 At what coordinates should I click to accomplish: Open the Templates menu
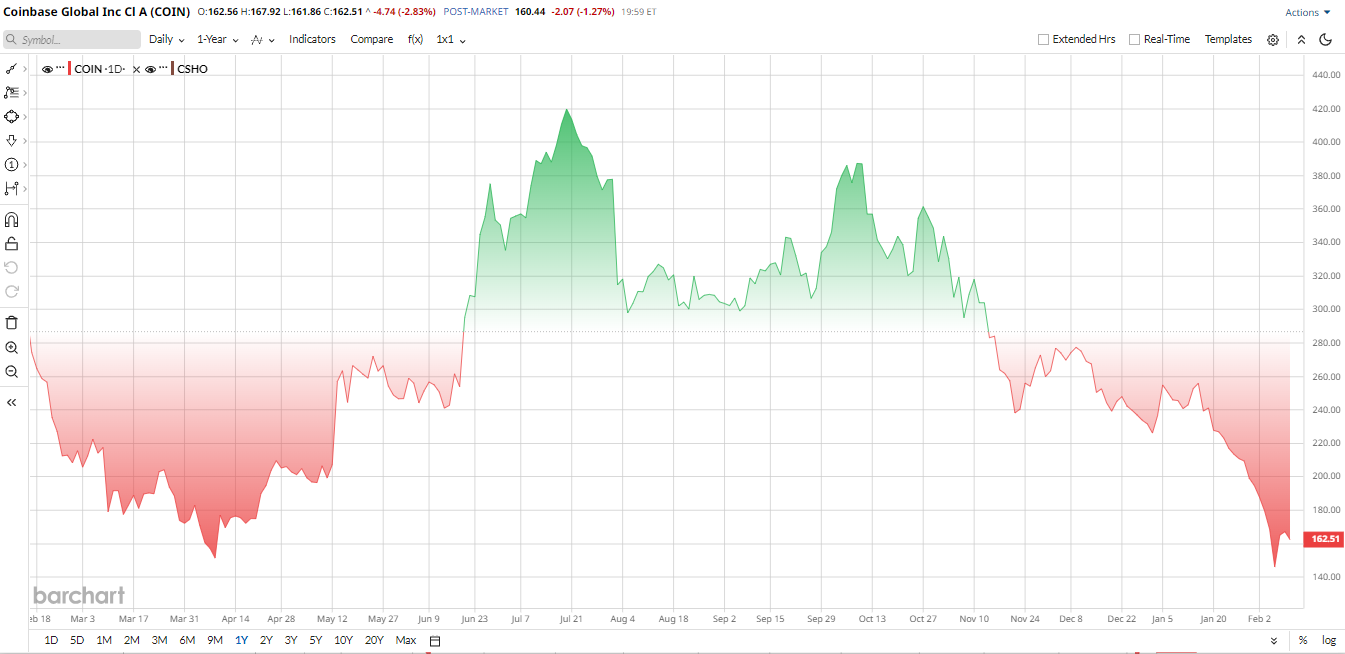click(1228, 39)
